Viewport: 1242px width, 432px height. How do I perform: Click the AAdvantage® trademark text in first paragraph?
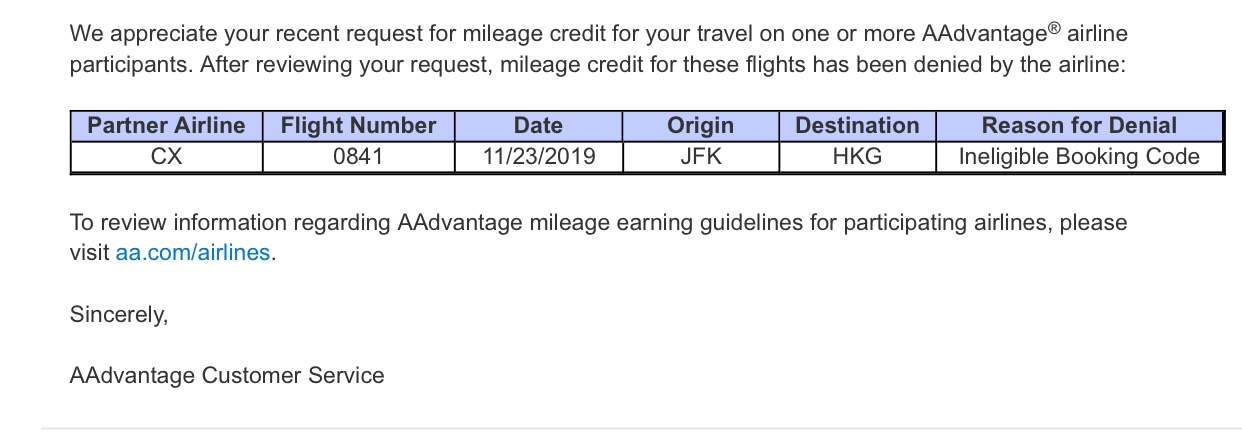pyautogui.click(x=991, y=33)
